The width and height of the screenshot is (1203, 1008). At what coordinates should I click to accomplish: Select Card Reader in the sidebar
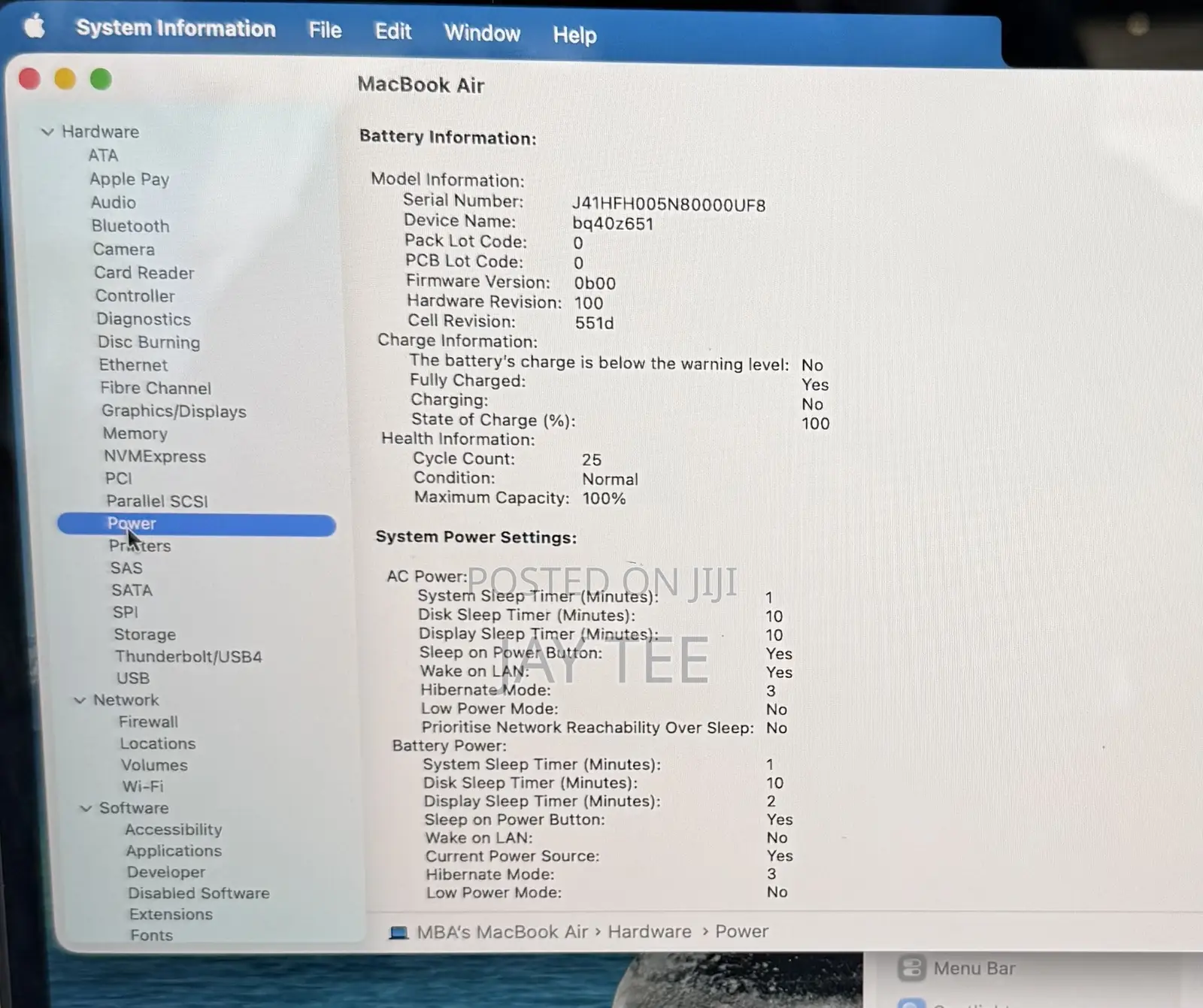144,272
